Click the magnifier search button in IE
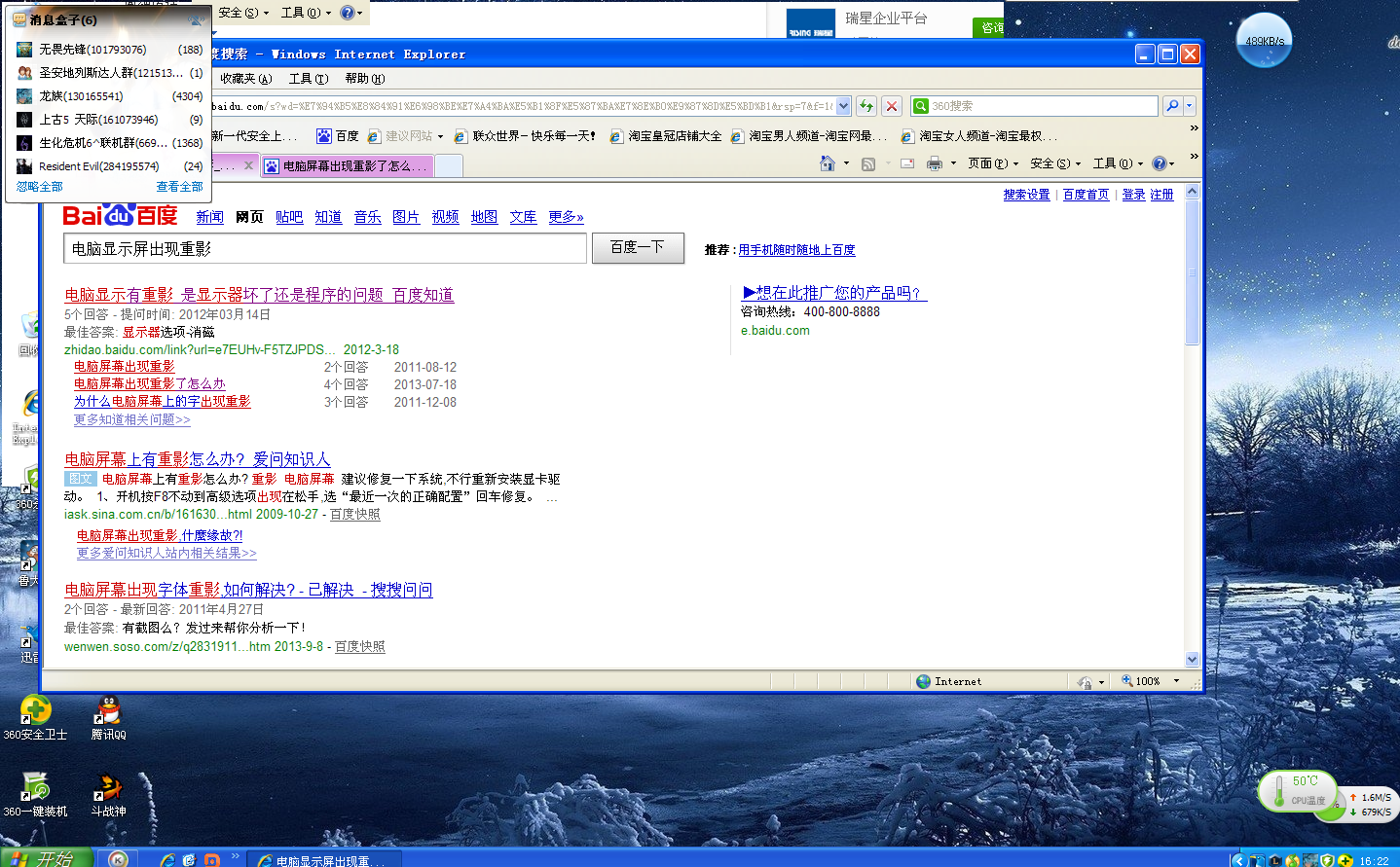 [x=1172, y=106]
